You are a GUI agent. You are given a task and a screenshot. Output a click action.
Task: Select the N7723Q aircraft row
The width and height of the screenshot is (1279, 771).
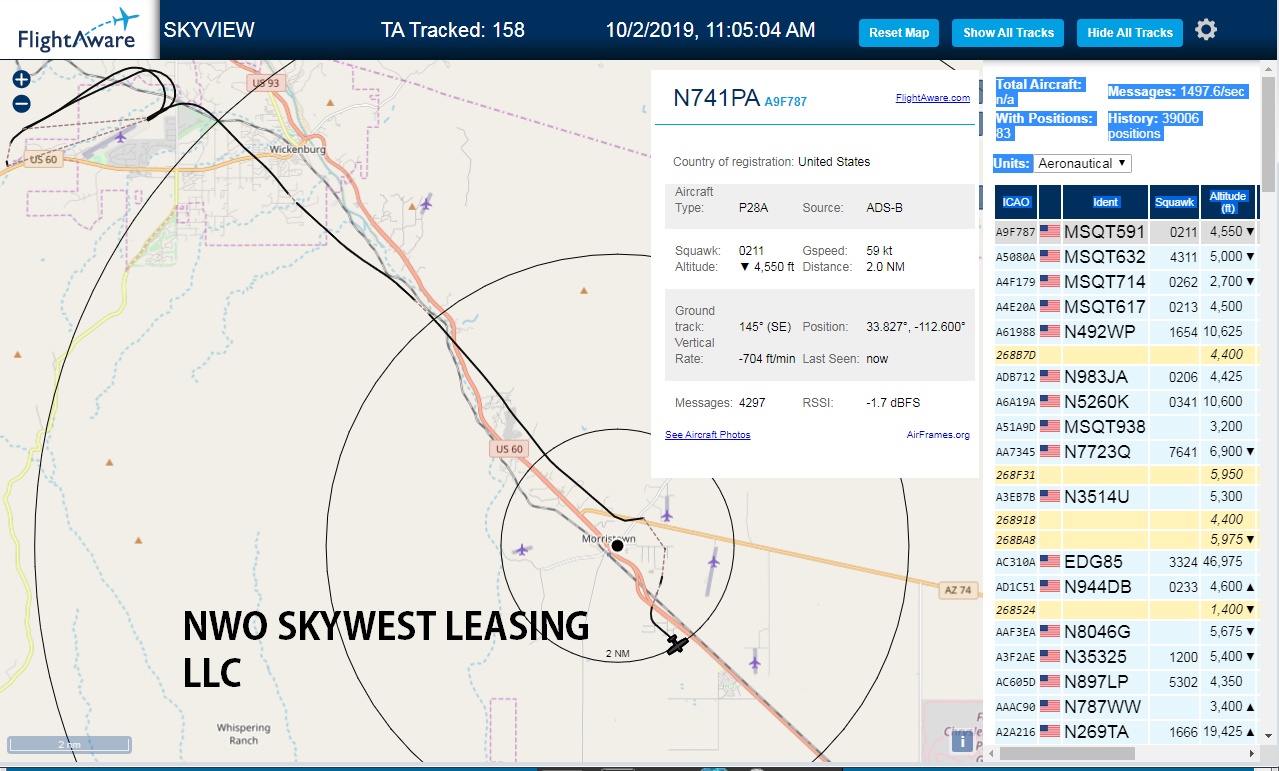tap(1125, 452)
